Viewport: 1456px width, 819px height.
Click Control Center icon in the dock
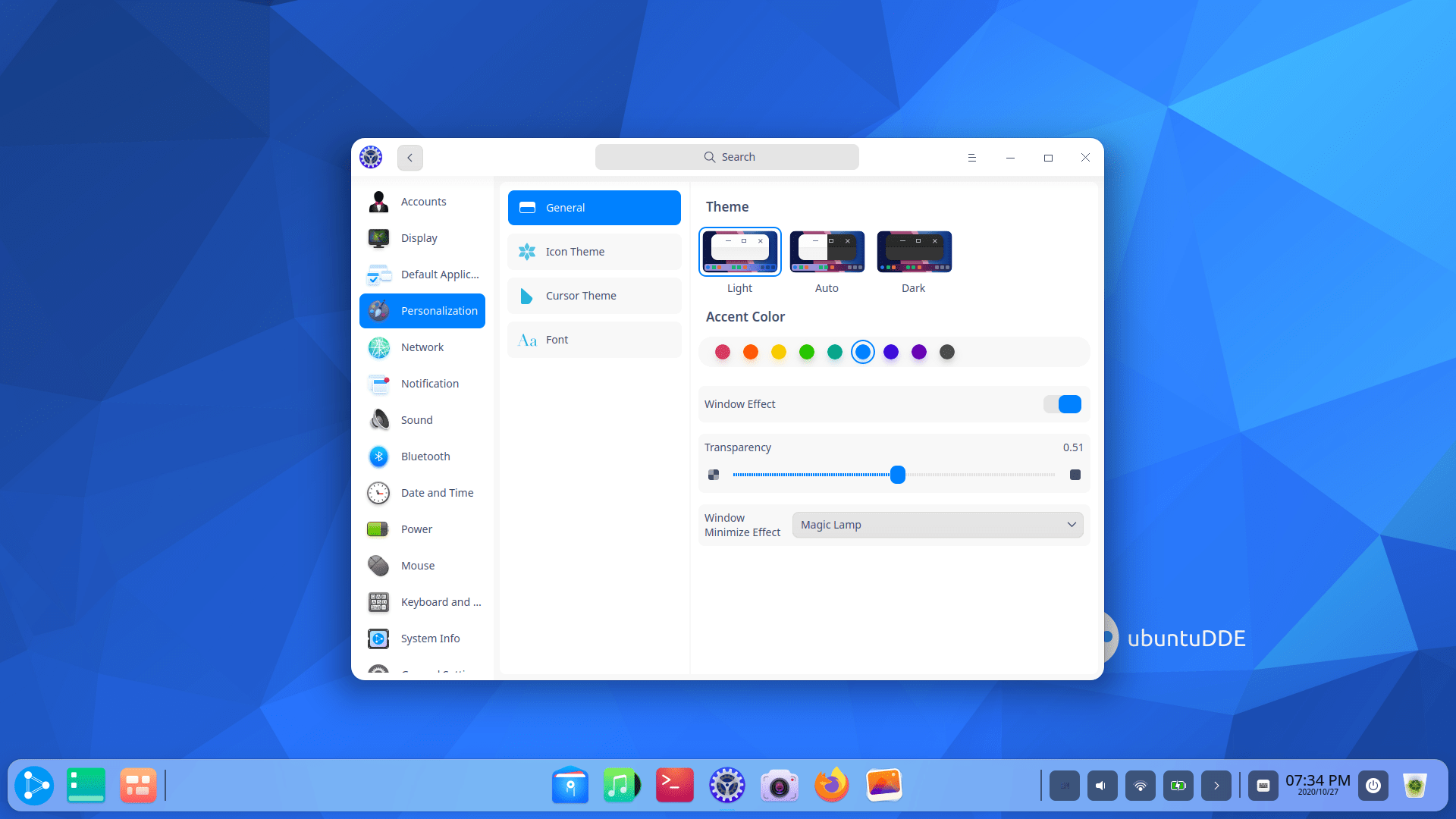(727, 785)
